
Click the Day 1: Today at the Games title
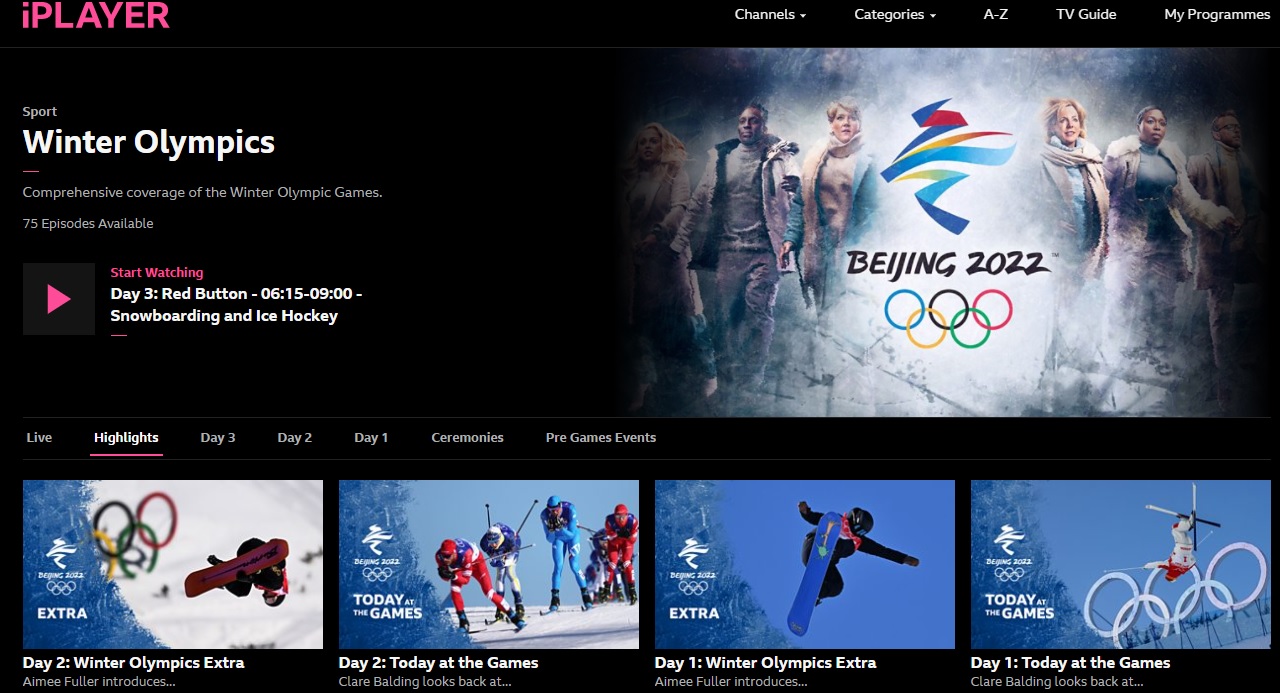(x=1070, y=662)
